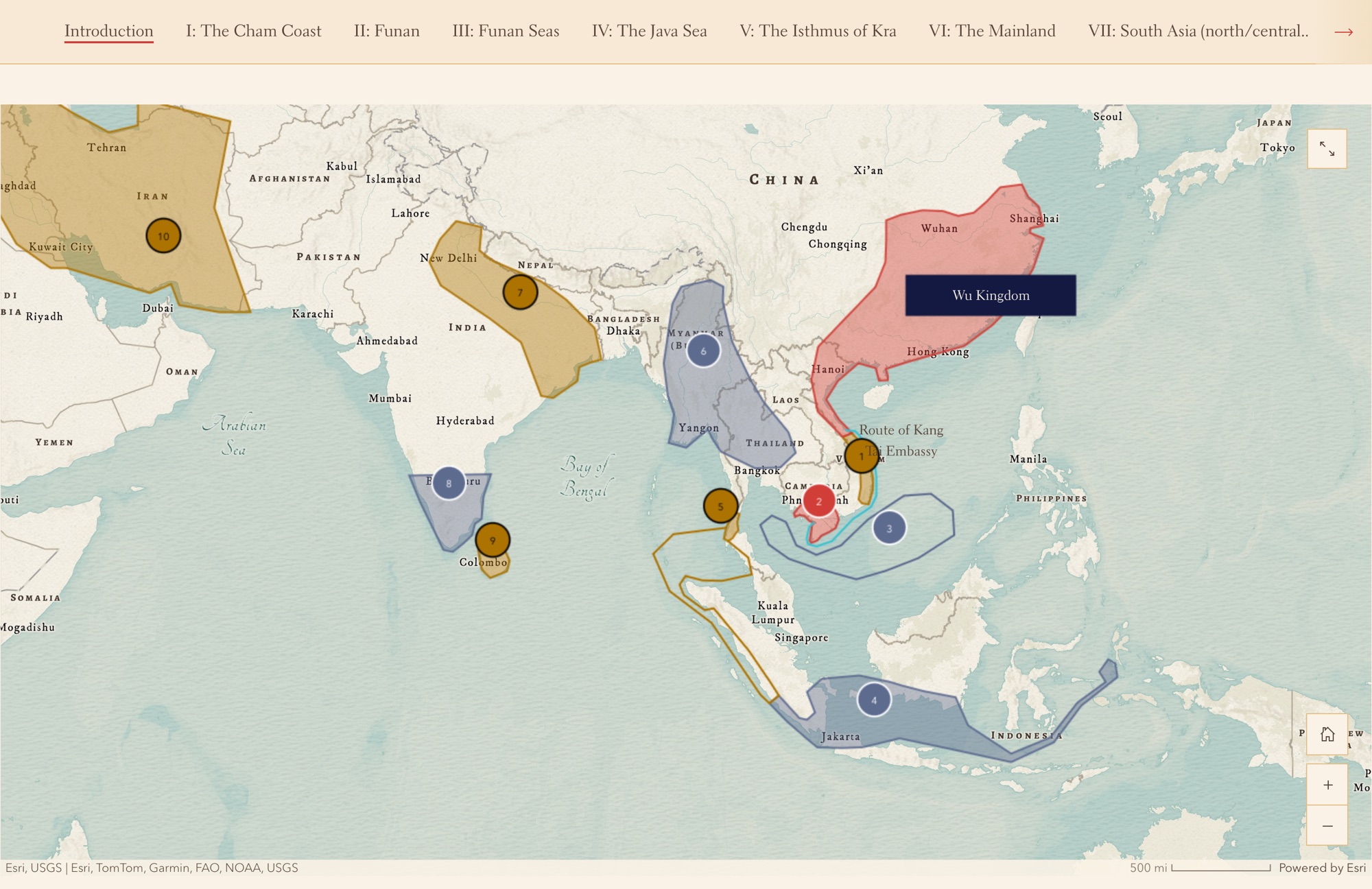
Task: Select map marker 6 over Myanmar
Action: tap(703, 351)
